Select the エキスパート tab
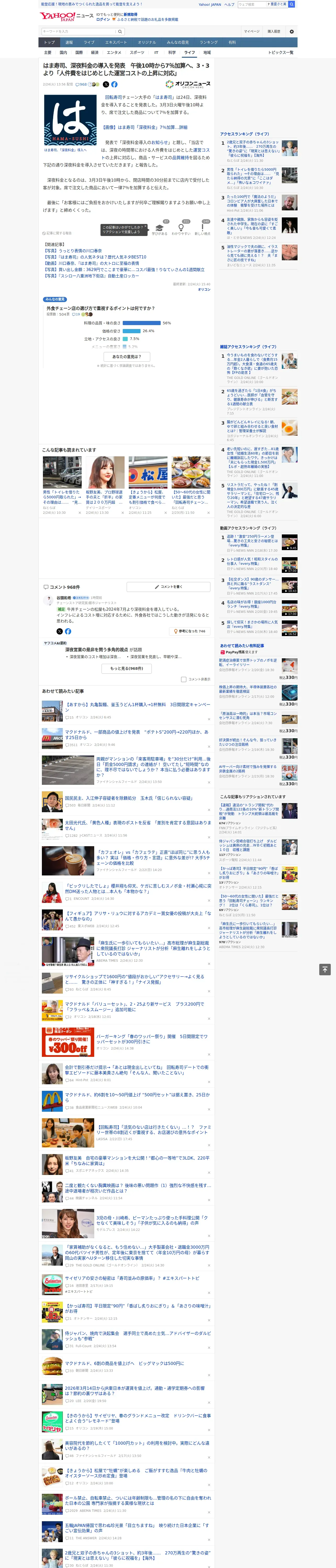The height and width of the screenshot is (1568, 336). (116, 43)
